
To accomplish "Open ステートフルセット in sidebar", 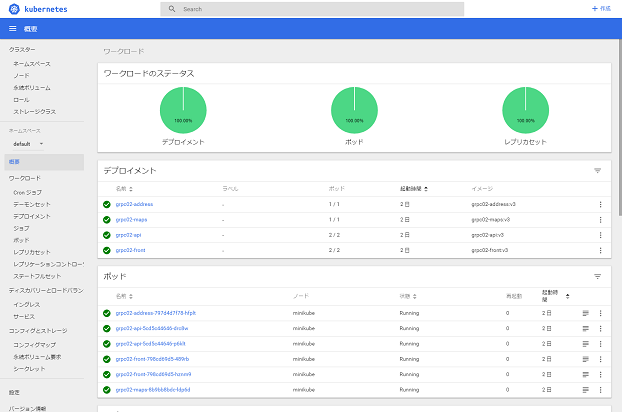I will click(x=37, y=276).
